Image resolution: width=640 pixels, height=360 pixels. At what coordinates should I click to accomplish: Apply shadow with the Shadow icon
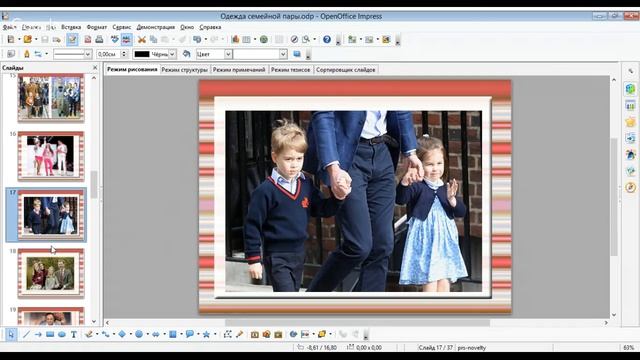click(x=297, y=54)
